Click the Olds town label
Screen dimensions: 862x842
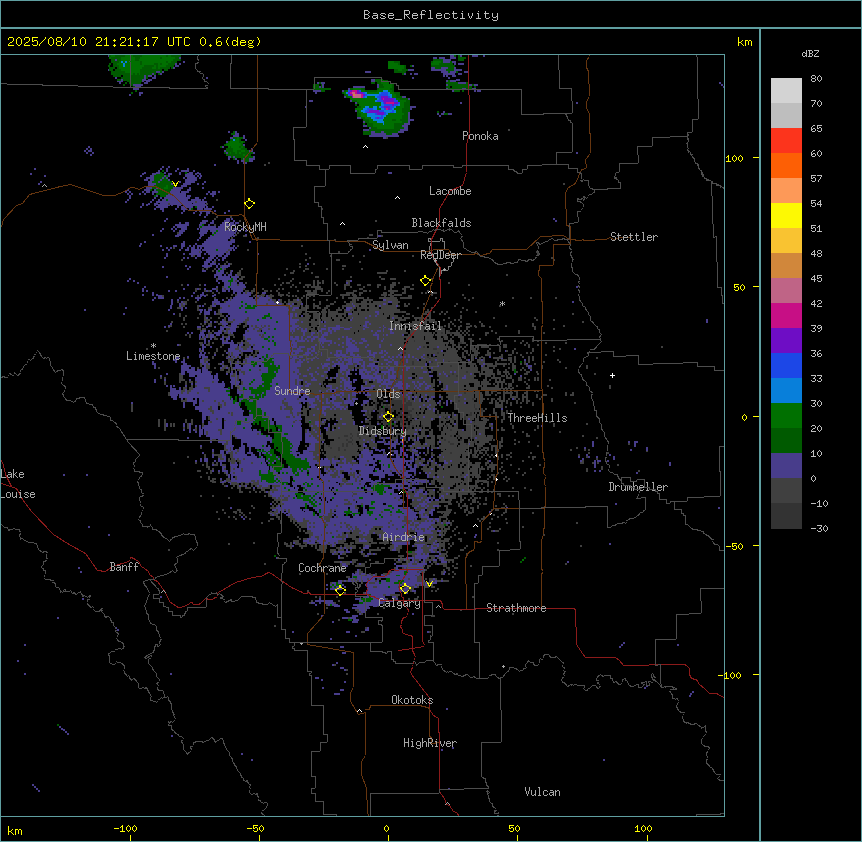388,394
